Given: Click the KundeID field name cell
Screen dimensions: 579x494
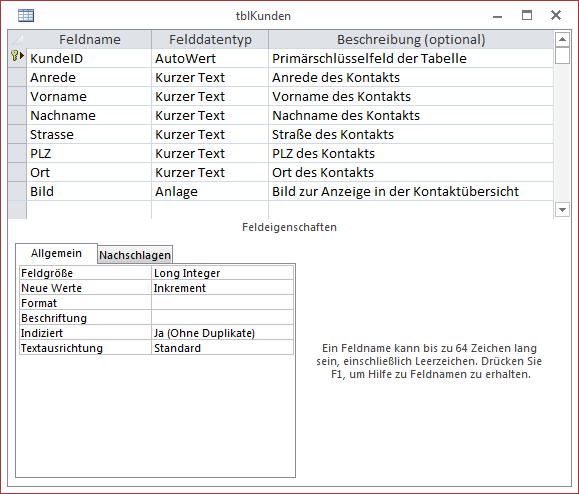Looking at the screenshot, I should (89, 58).
